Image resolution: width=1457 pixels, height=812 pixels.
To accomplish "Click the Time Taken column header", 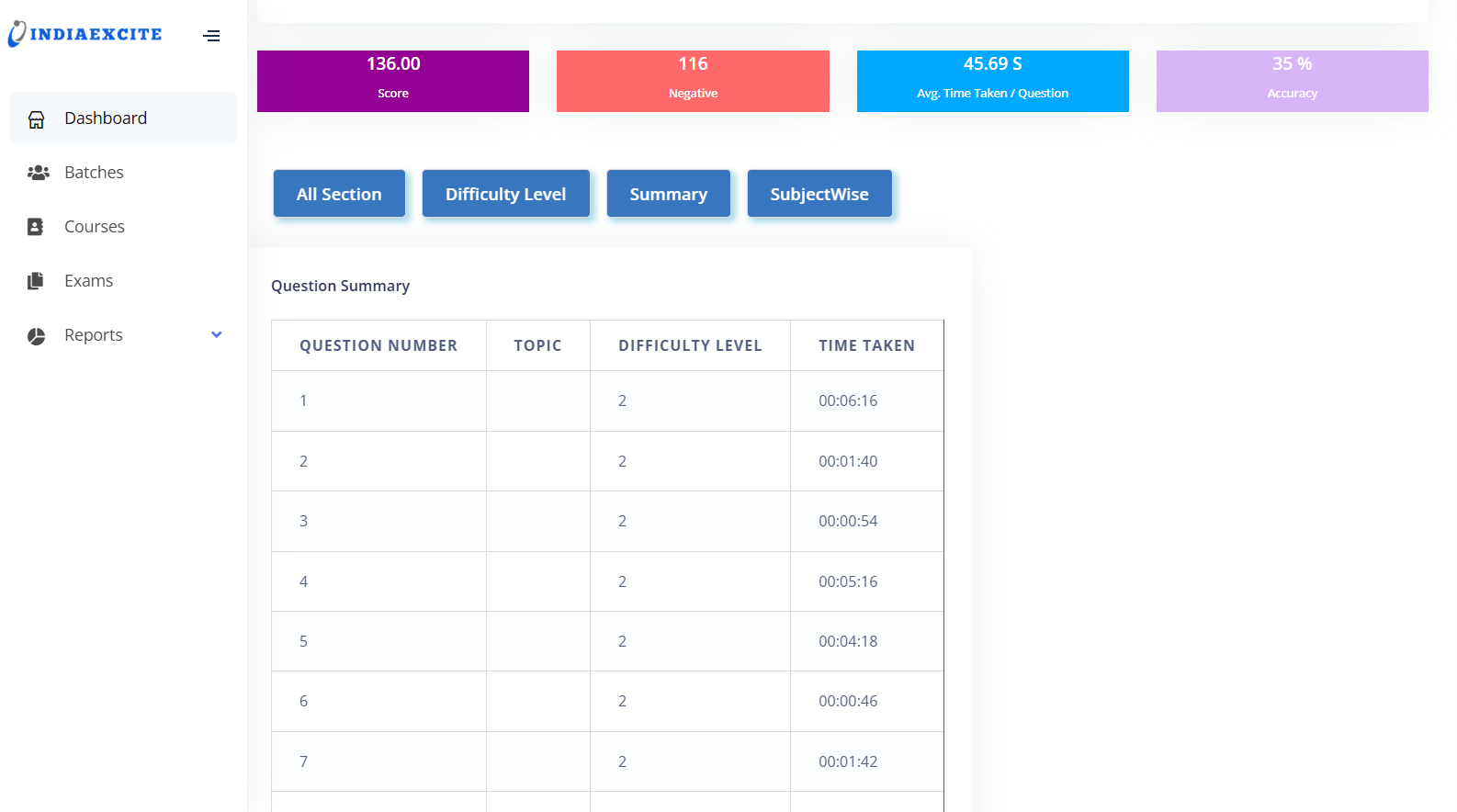I will (x=866, y=345).
